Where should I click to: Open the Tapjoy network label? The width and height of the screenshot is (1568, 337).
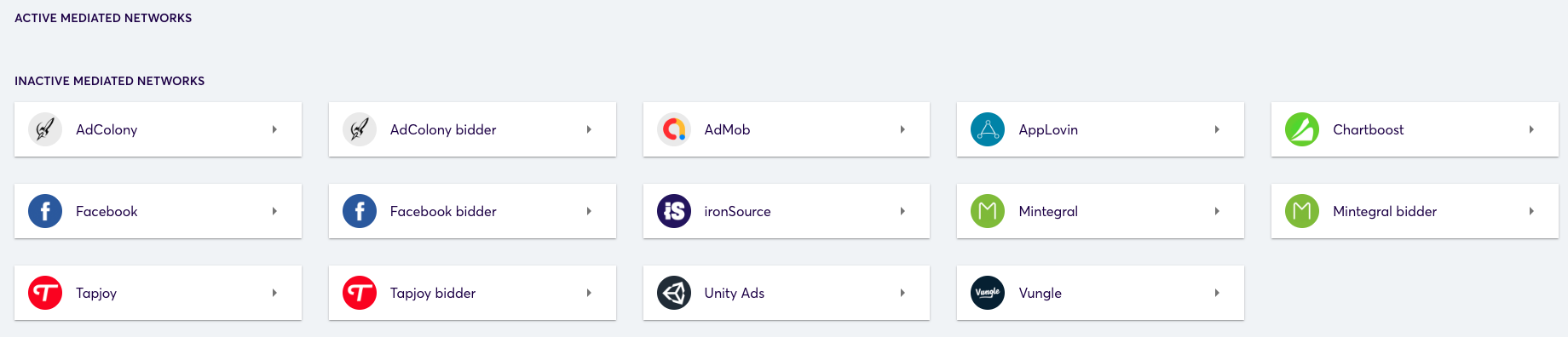[96, 293]
